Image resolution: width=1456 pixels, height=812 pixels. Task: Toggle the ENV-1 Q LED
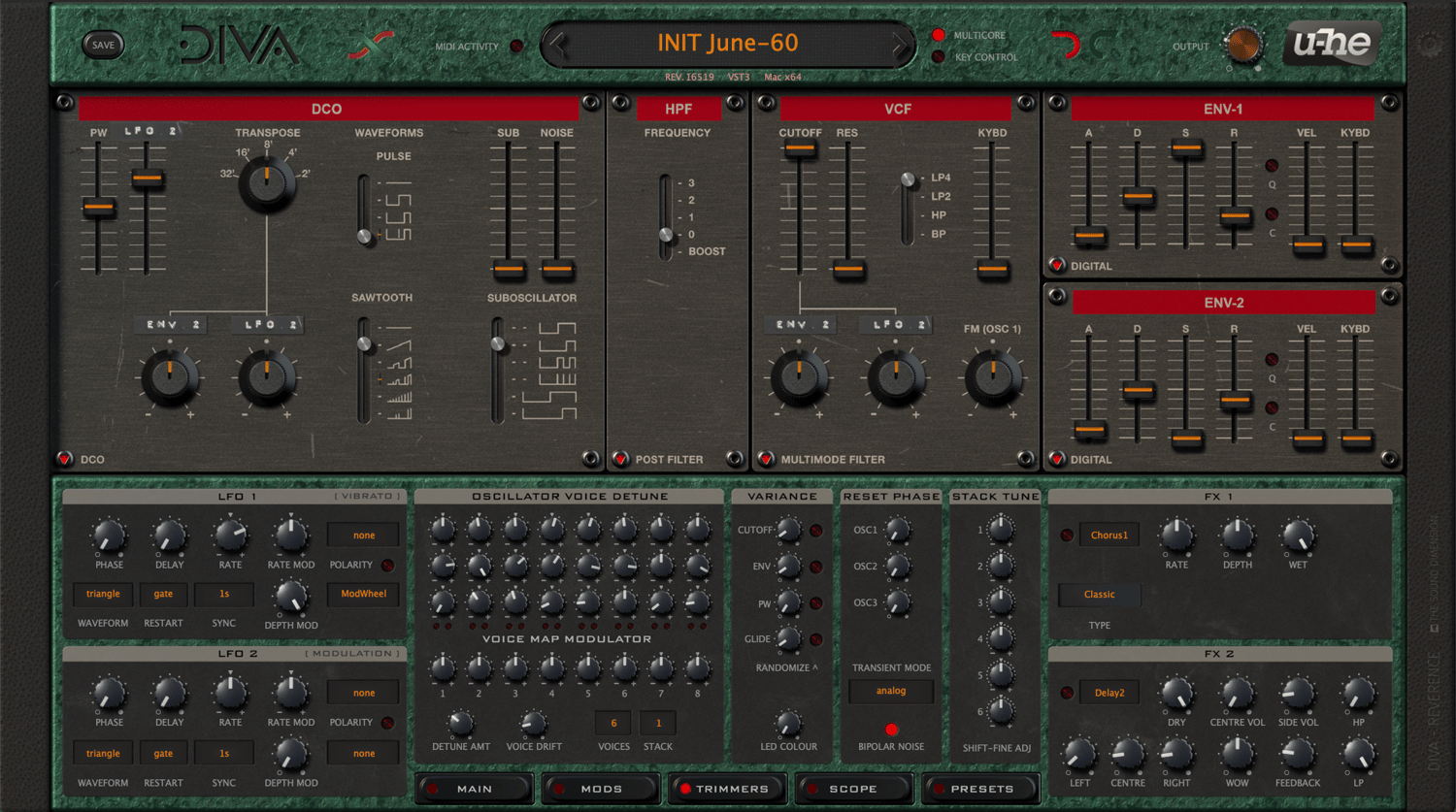1272,166
